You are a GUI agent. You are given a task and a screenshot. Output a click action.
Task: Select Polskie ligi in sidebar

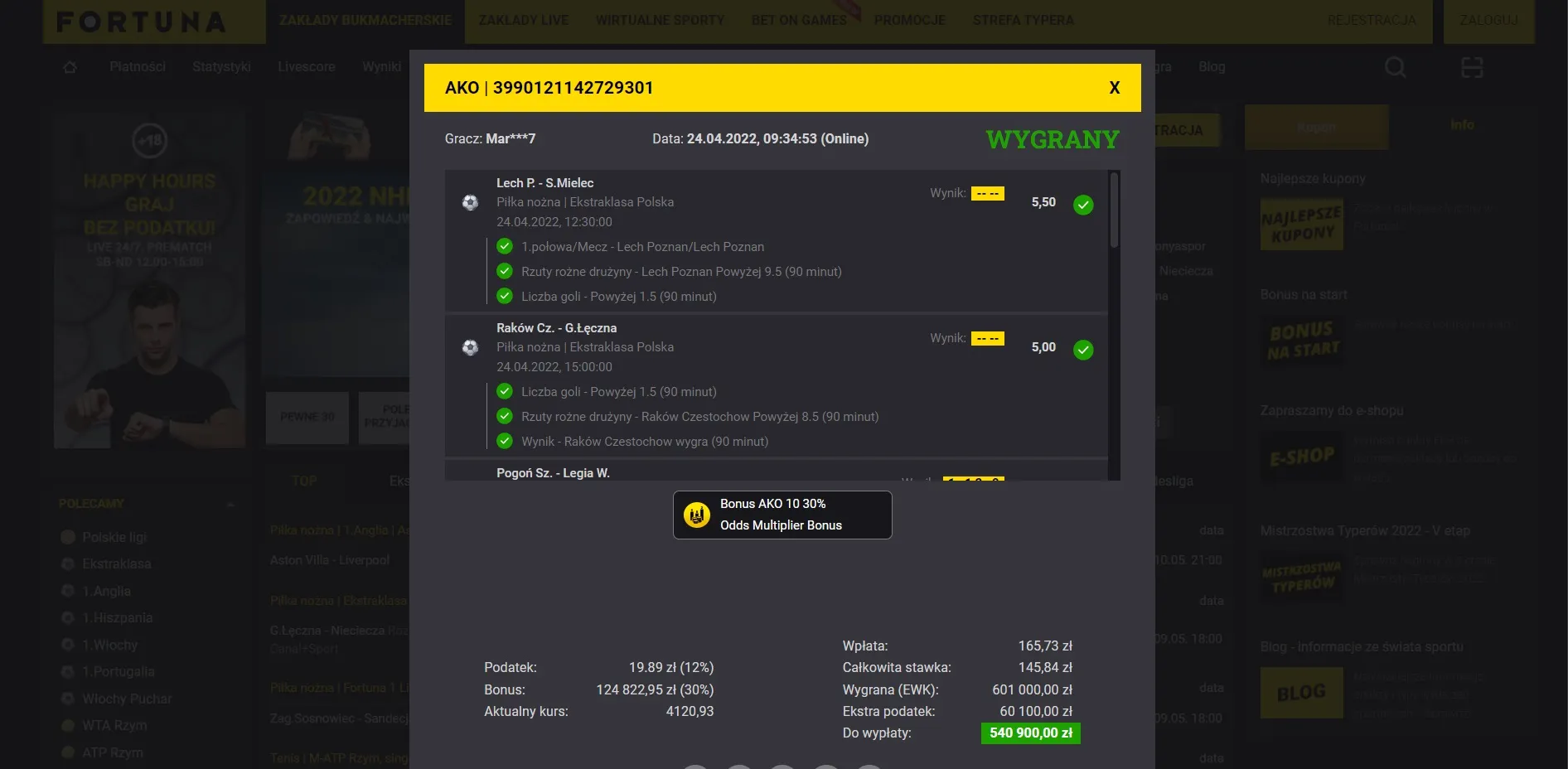coord(114,537)
